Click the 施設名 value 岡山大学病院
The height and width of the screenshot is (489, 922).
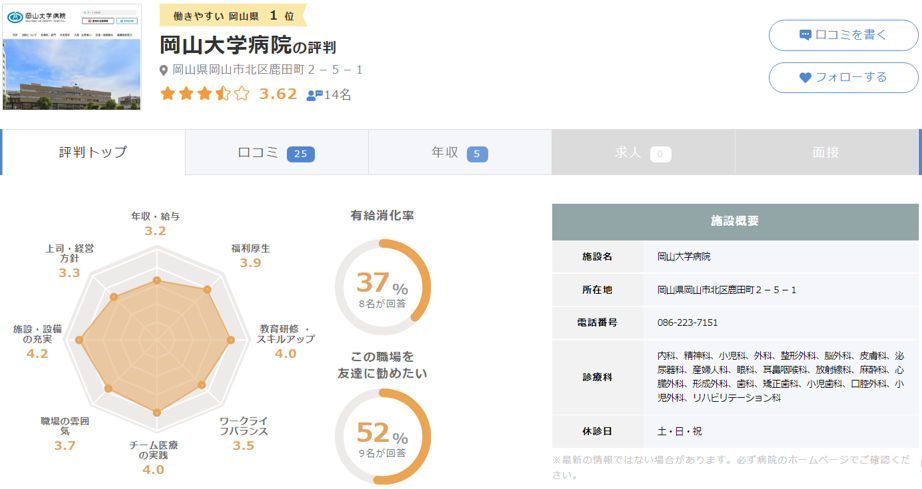[684, 257]
